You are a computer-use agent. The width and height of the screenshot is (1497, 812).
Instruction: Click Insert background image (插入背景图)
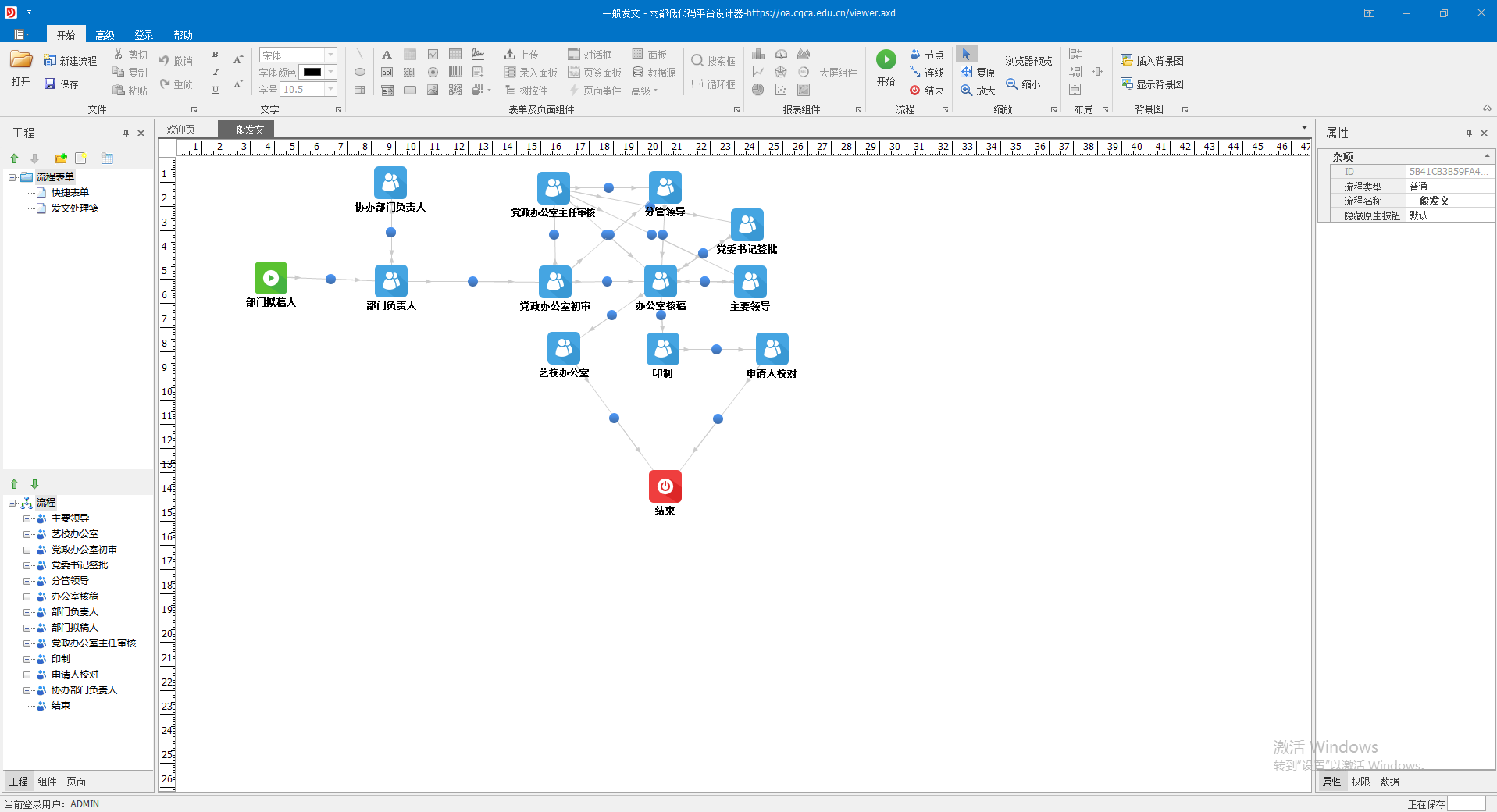1152,61
